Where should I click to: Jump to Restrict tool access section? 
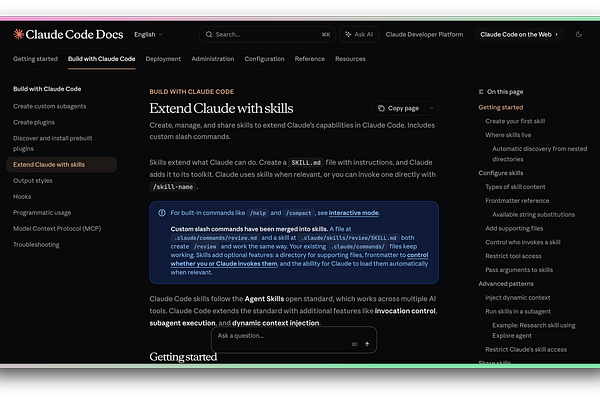point(513,256)
